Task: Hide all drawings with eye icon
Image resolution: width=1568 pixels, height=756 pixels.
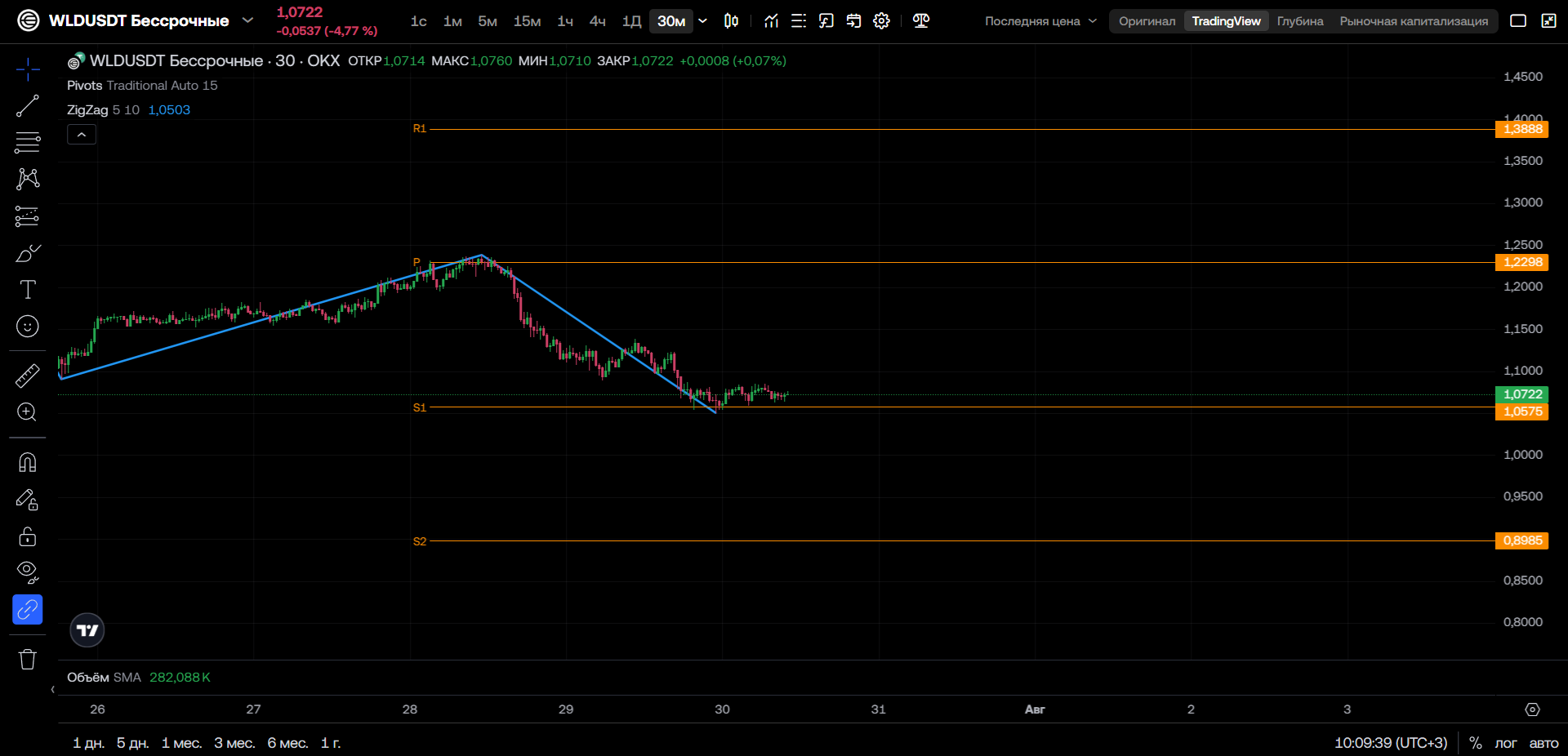Action: pos(28,572)
